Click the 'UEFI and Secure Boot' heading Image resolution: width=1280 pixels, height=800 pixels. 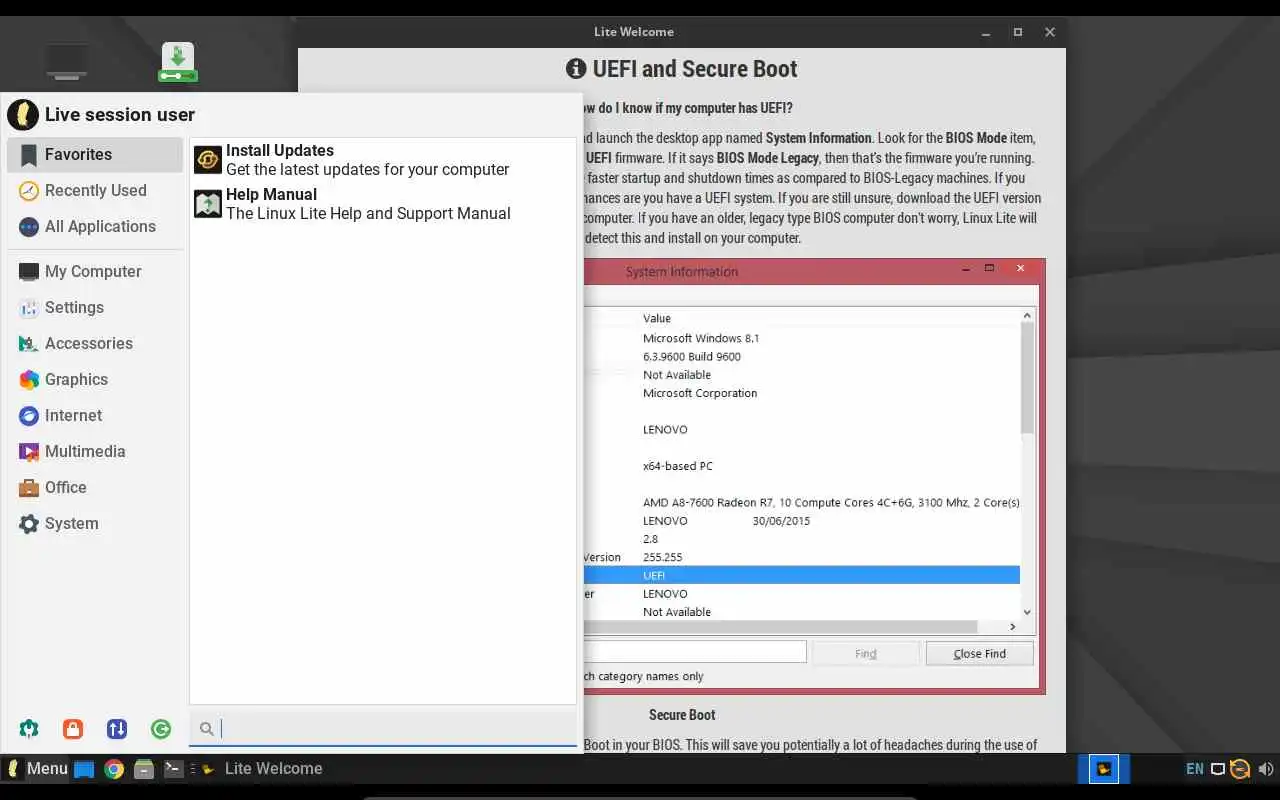point(695,69)
